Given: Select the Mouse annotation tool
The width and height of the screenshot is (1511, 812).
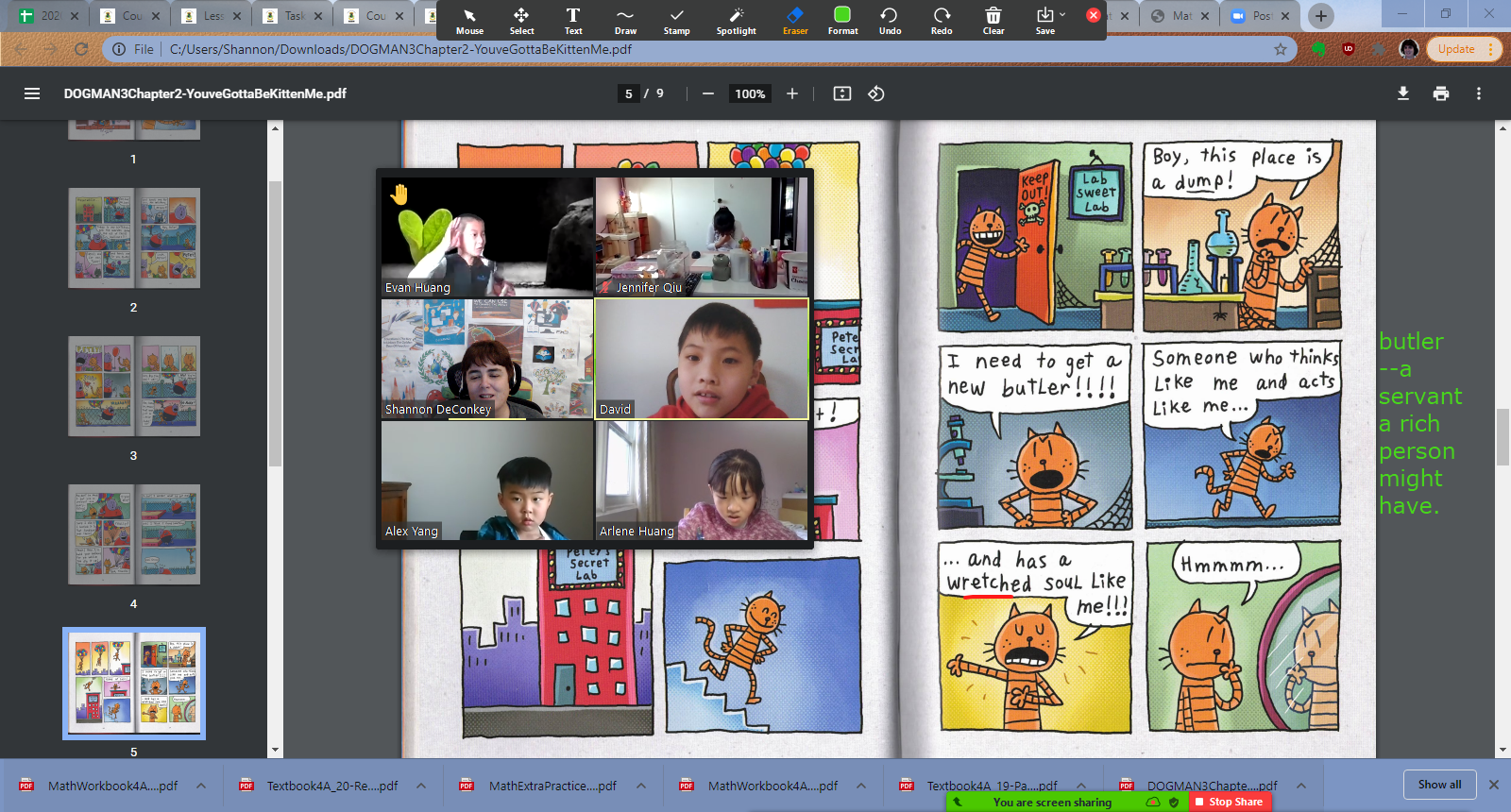Looking at the screenshot, I should pos(469,21).
